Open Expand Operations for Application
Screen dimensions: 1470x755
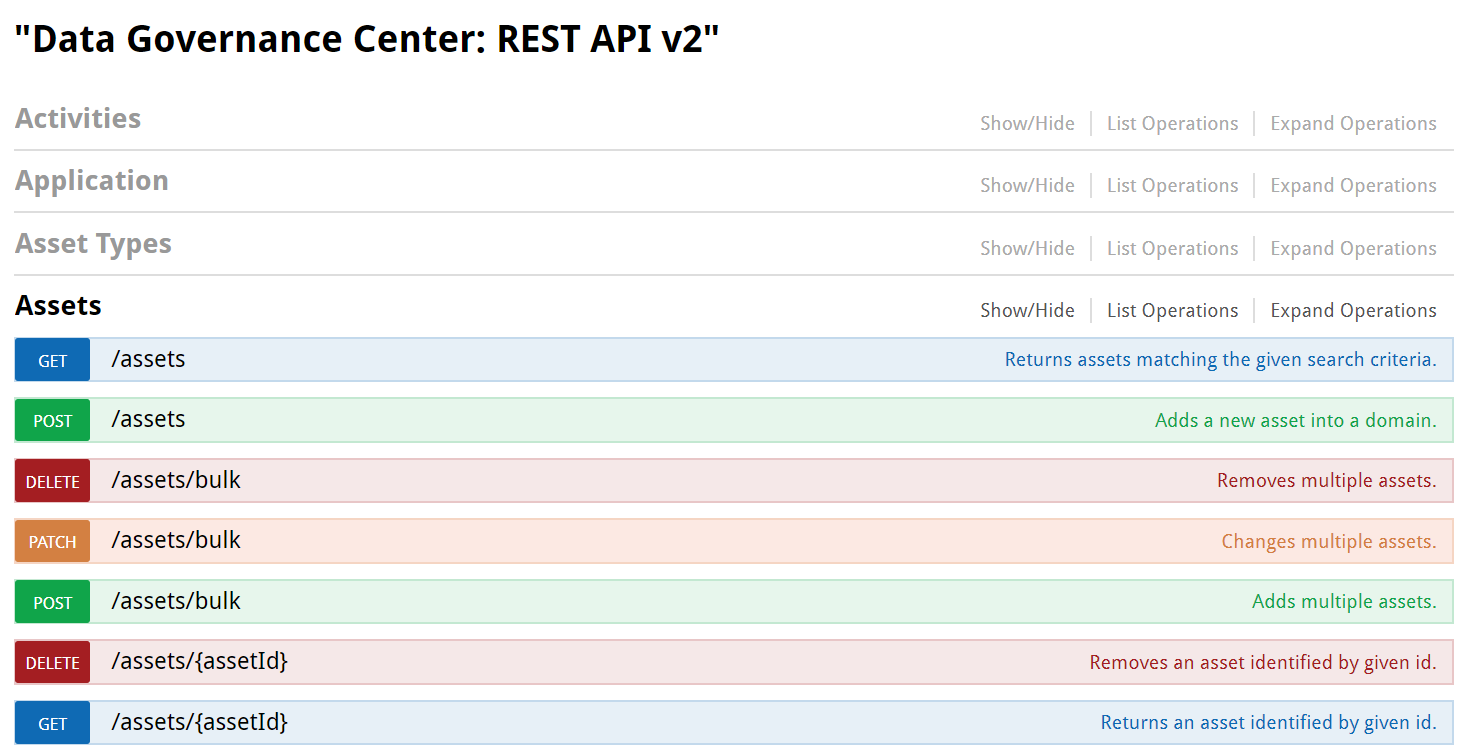1353,186
